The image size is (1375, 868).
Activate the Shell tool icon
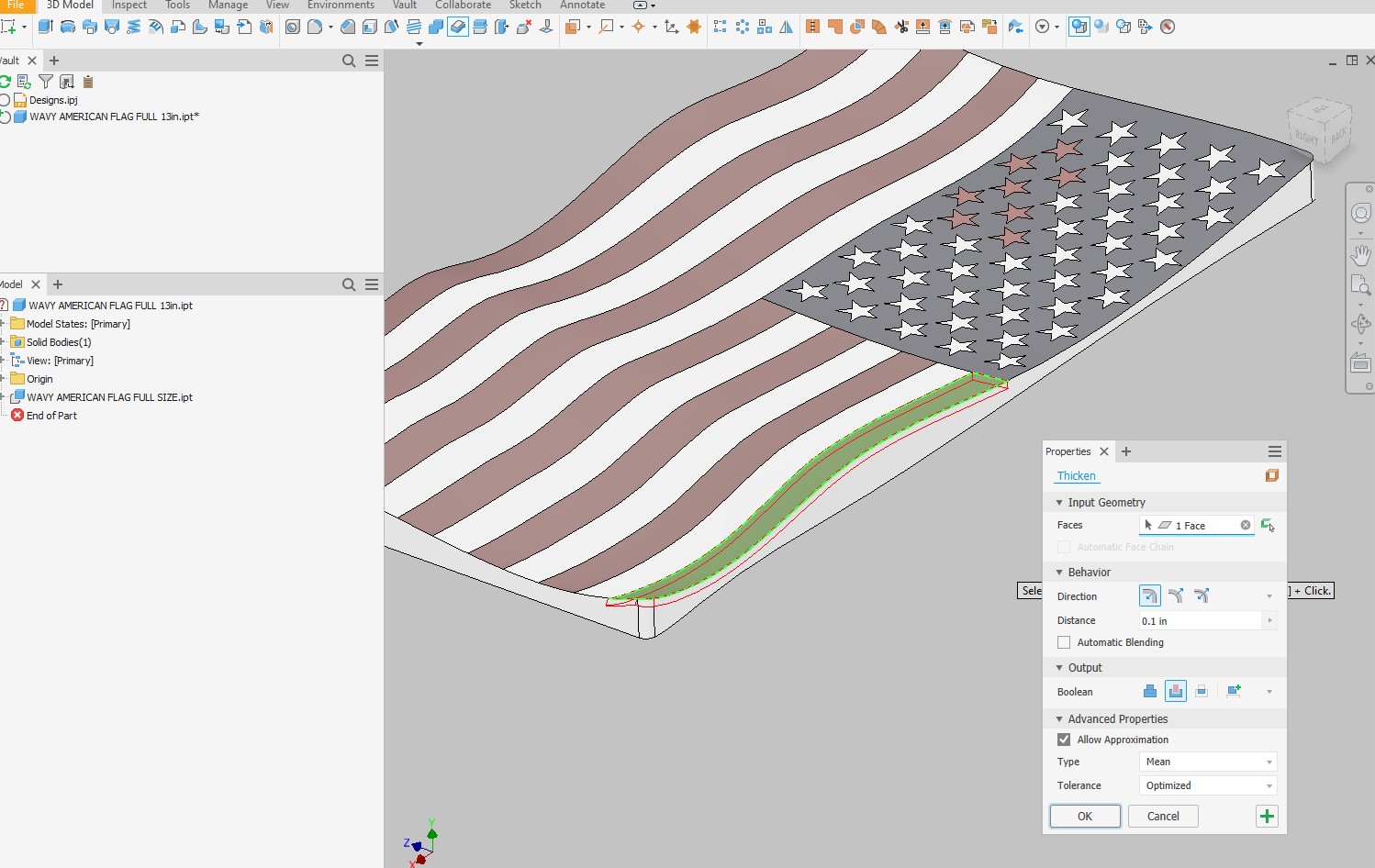tap(369, 27)
